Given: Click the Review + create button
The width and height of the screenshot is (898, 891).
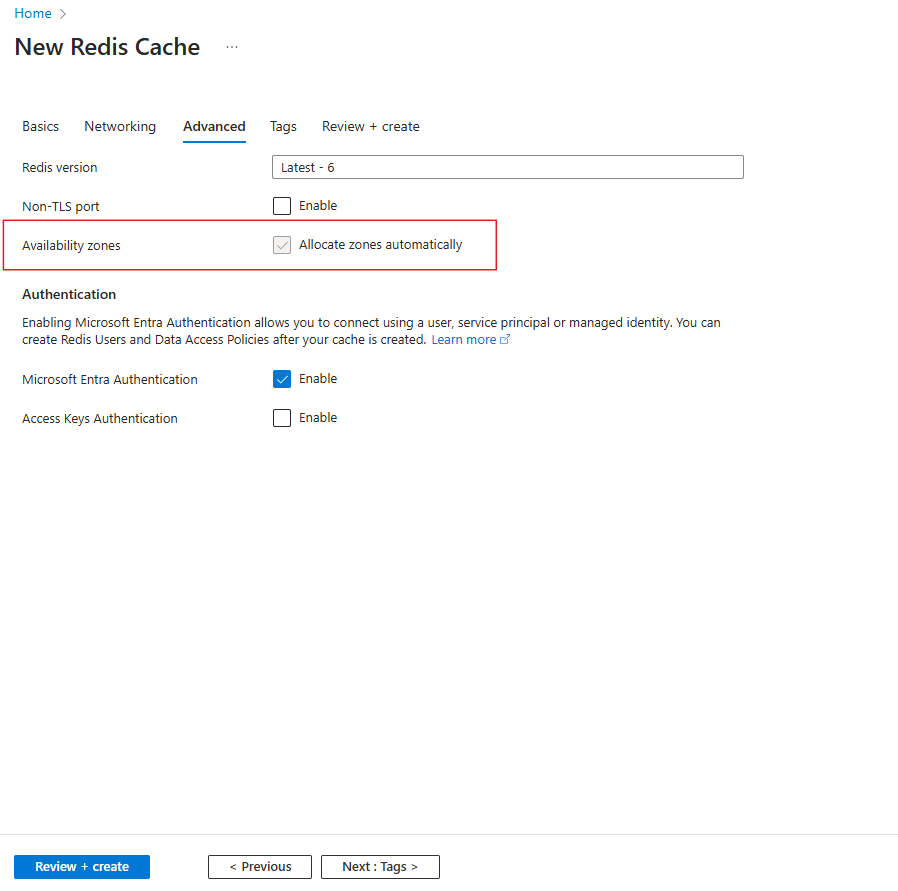Looking at the screenshot, I should pos(81,866).
